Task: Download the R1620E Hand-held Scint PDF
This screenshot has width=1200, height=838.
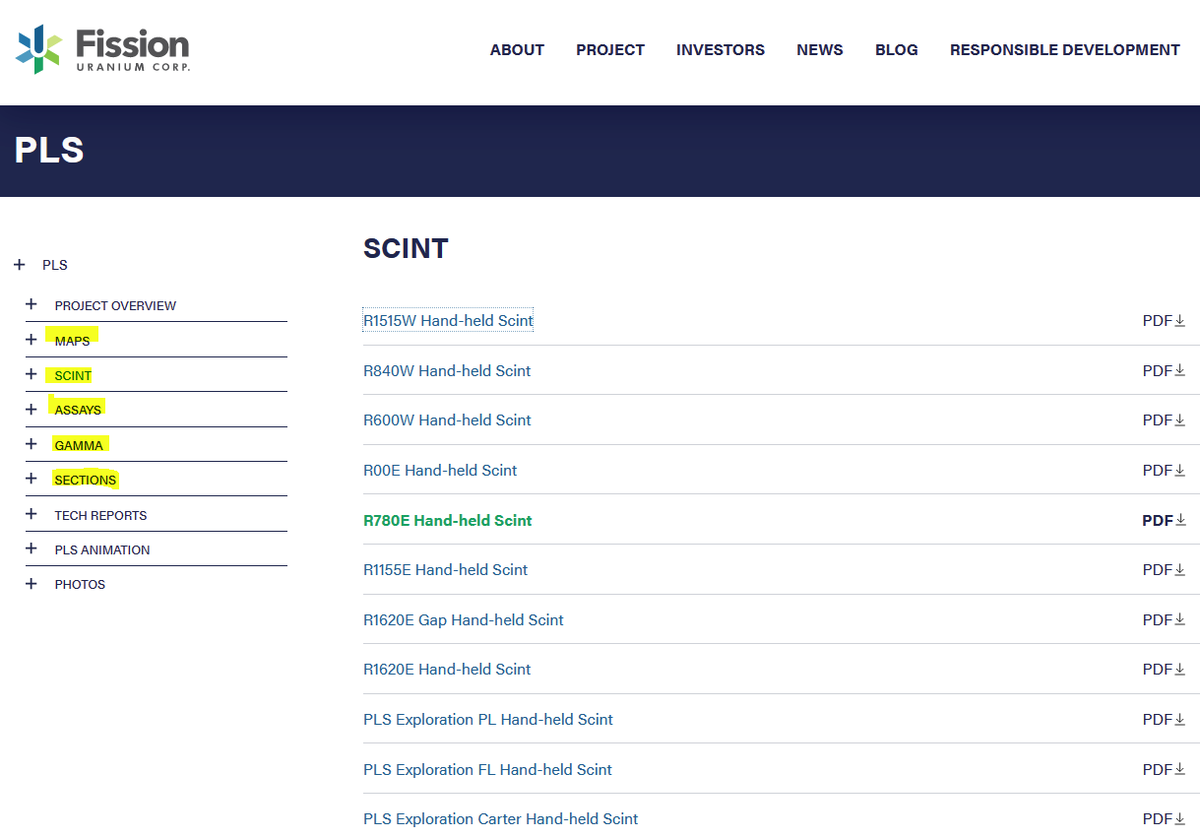Action: pos(1164,669)
